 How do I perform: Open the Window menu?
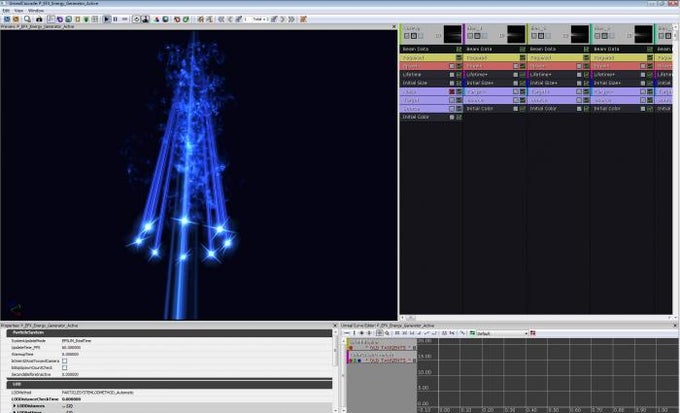36,10
